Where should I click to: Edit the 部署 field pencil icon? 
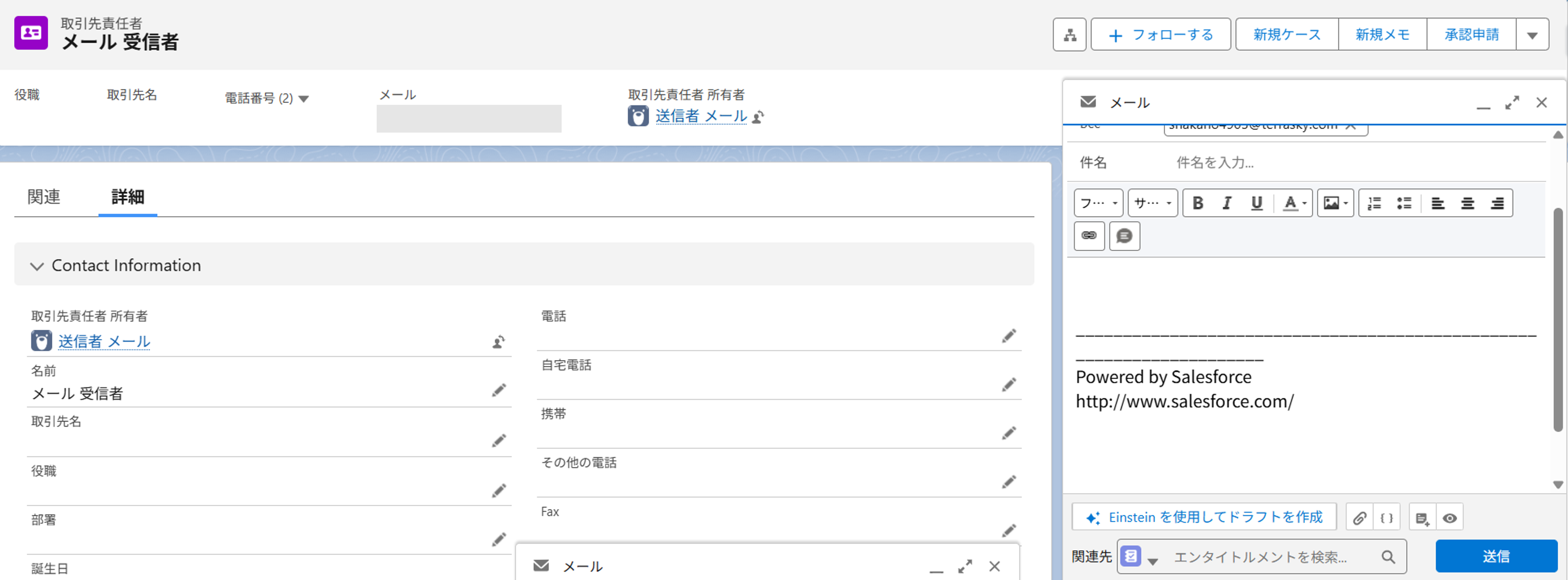(499, 540)
